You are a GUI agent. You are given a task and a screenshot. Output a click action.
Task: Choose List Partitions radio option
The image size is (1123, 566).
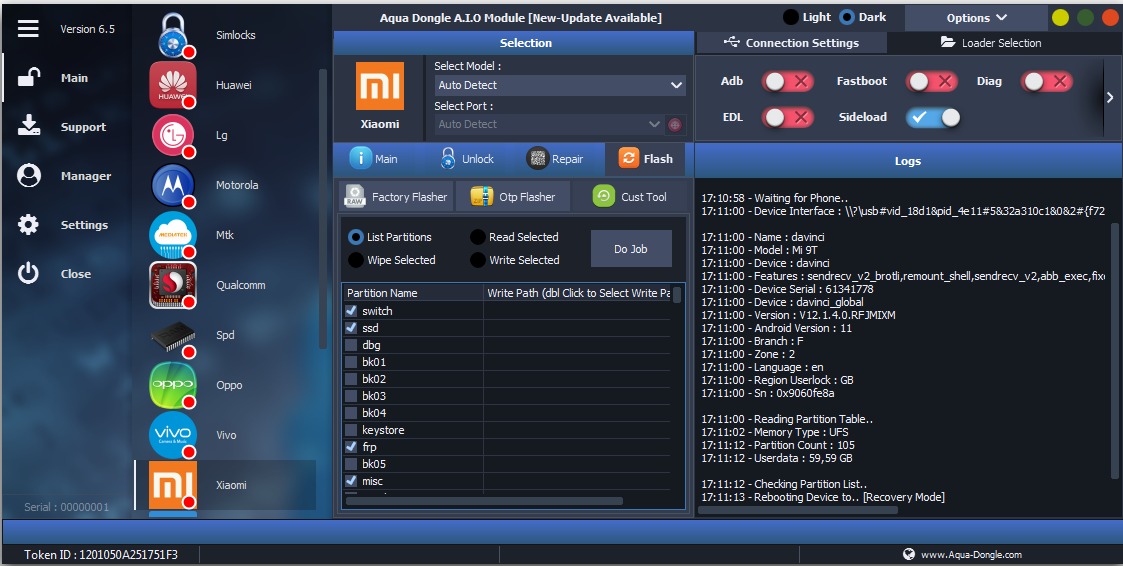355,236
